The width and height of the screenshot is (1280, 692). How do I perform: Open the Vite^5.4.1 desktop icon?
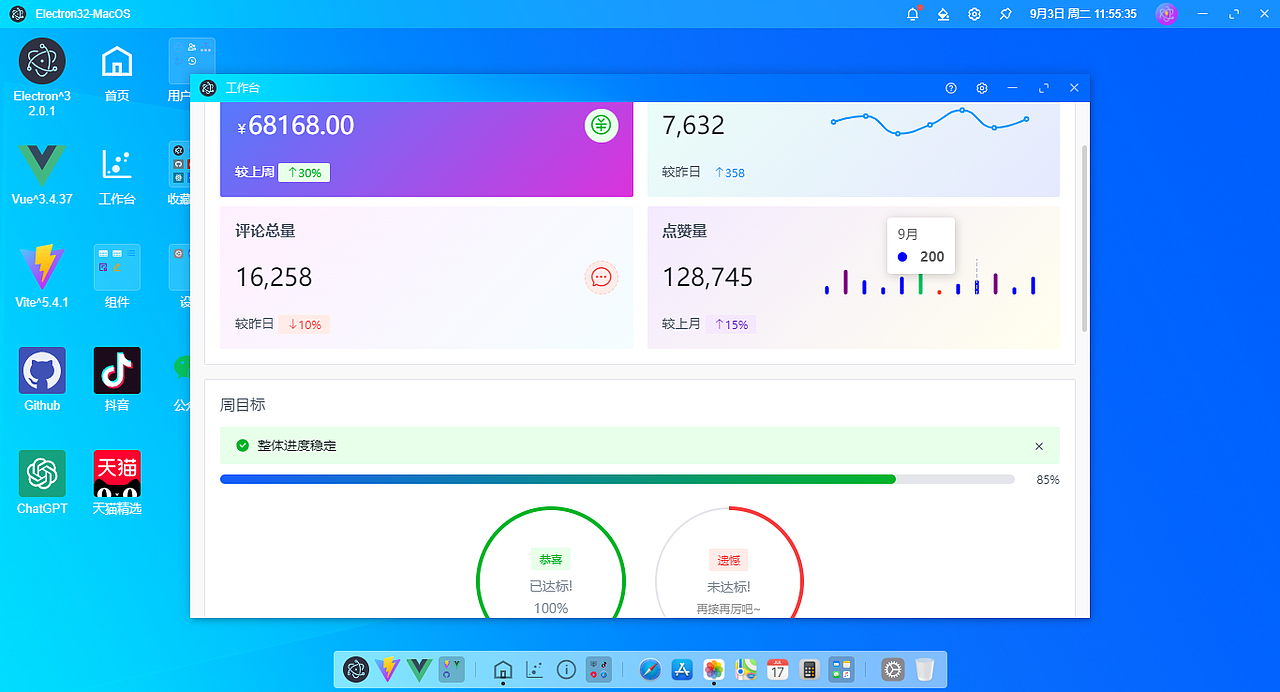click(42, 268)
